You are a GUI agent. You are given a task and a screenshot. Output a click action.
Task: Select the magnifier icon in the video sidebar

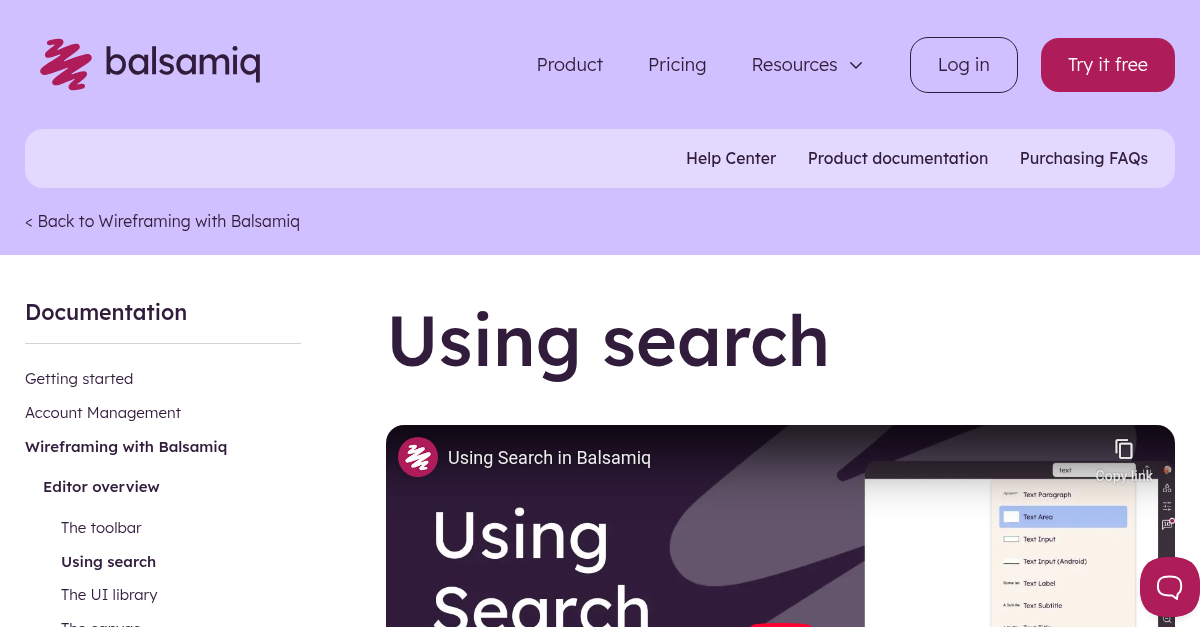click(x=1166, y=618)
